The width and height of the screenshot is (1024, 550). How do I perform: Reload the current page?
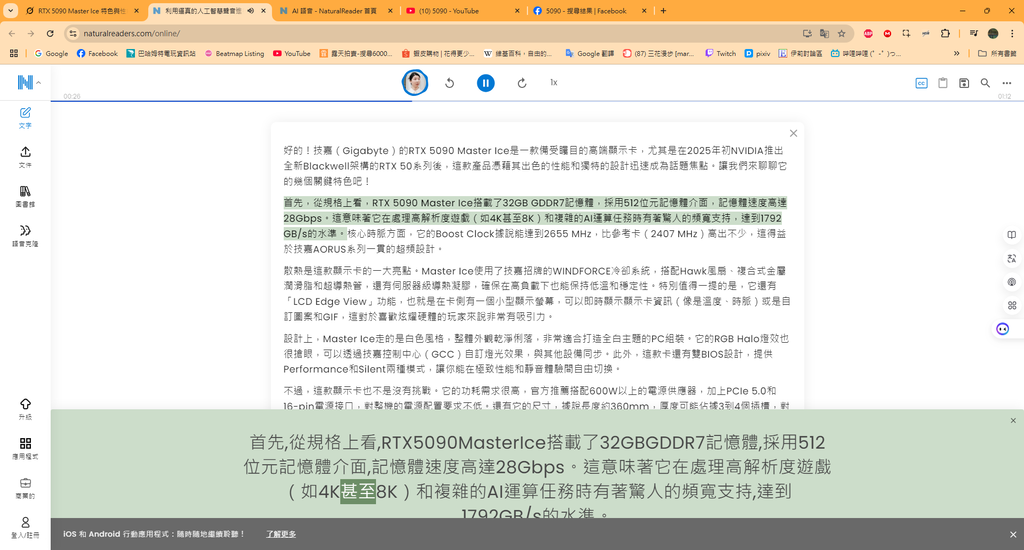coord(50,33)
